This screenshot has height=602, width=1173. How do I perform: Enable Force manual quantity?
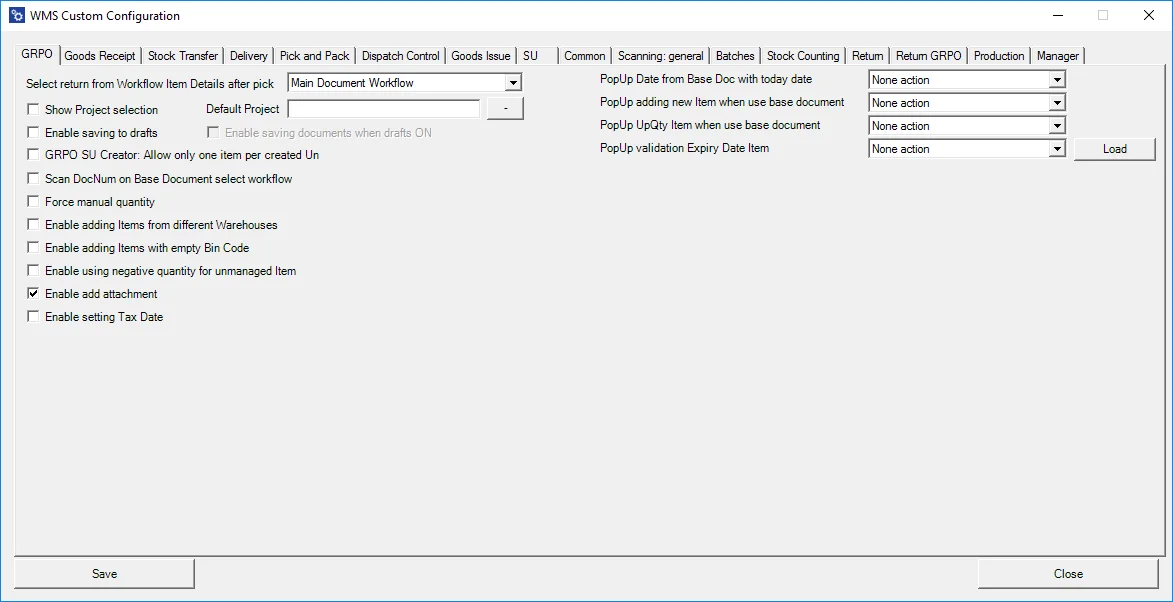click(x=33, y=201)
